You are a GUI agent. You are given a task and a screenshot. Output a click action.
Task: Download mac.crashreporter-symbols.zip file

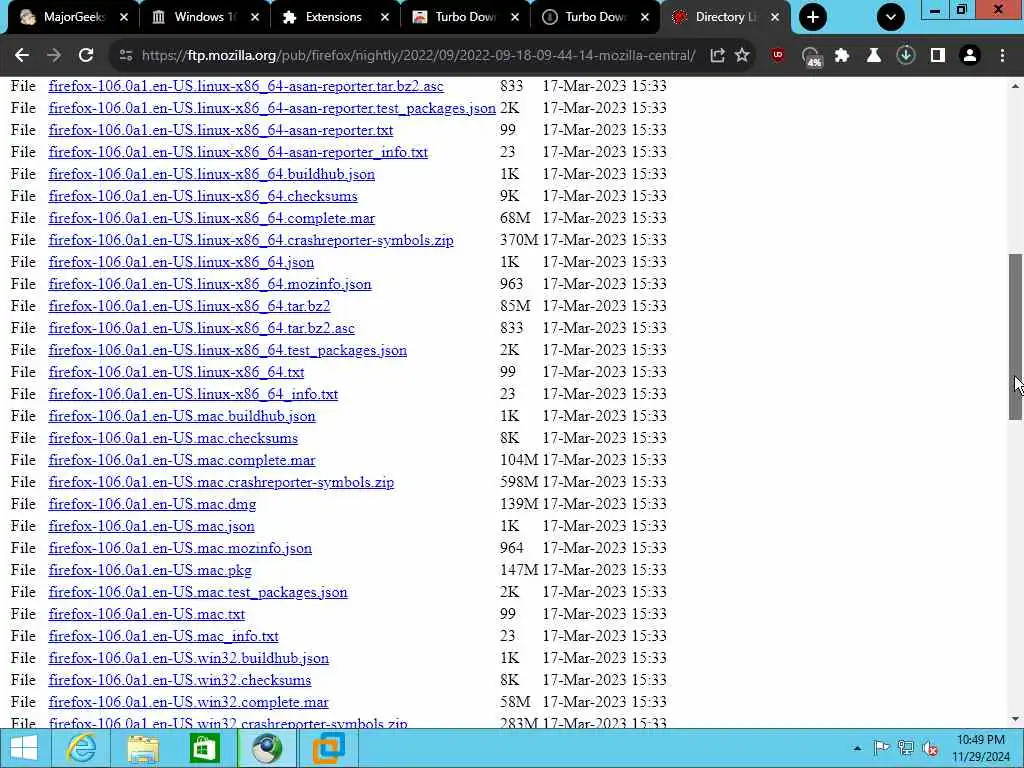click(221, 483)
